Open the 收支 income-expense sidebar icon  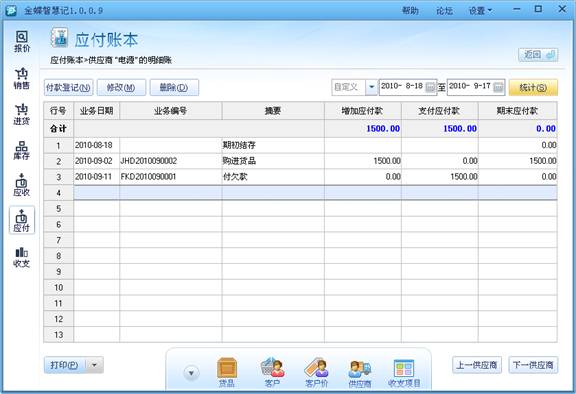22,257
